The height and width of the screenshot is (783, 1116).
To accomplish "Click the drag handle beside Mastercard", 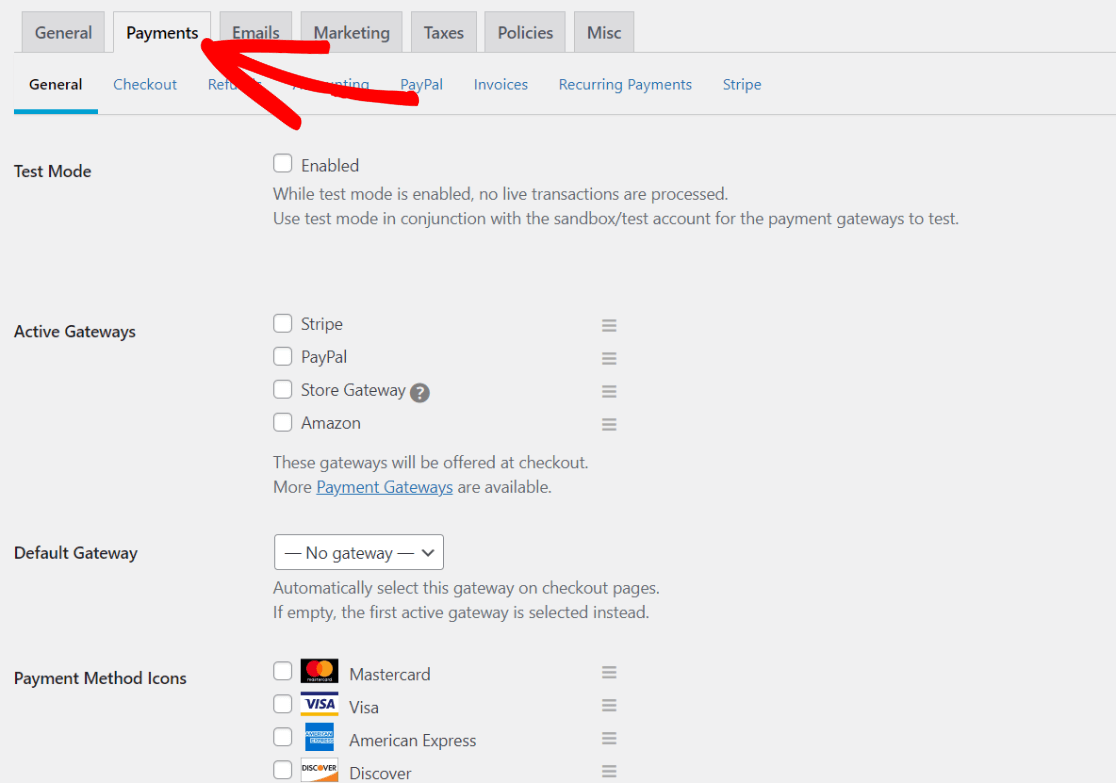I will (x=609, y=672).
